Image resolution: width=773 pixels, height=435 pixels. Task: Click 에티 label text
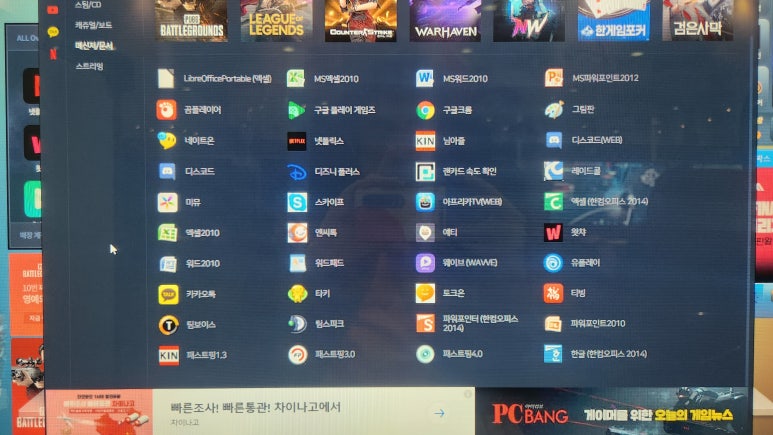tap(450, 232)
